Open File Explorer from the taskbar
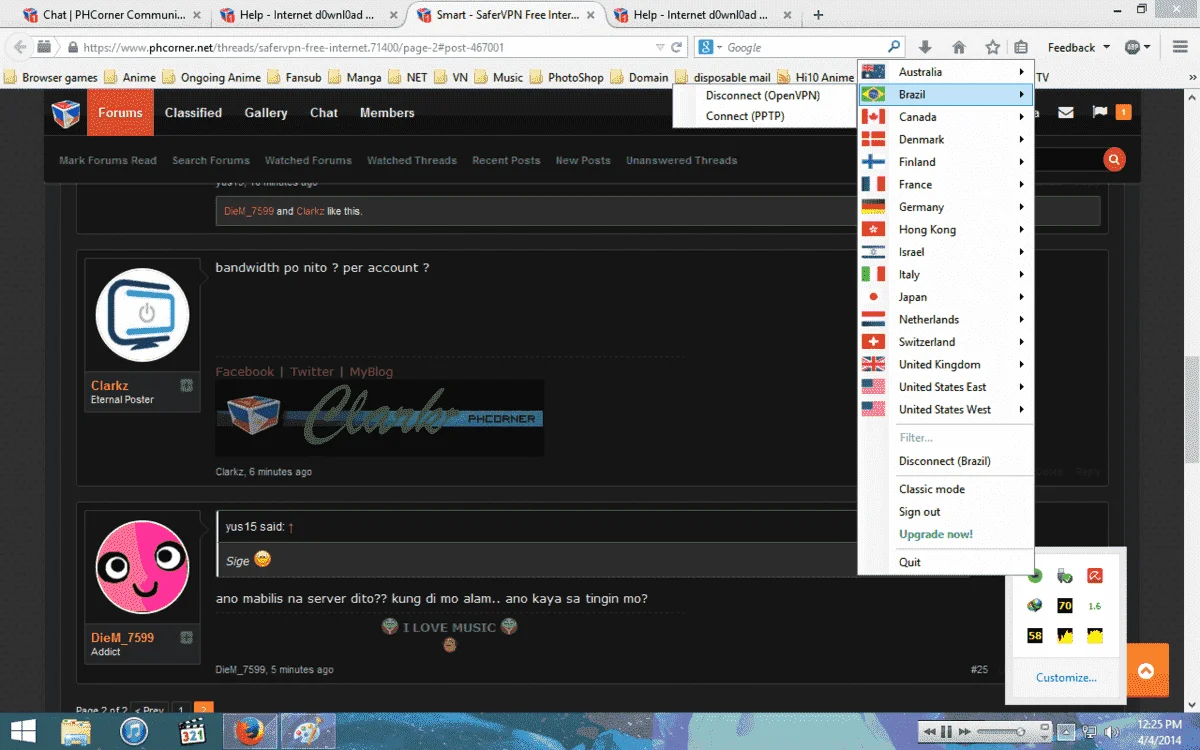The height and width of the screenshot is (750, 1200). tap(76, 732)
